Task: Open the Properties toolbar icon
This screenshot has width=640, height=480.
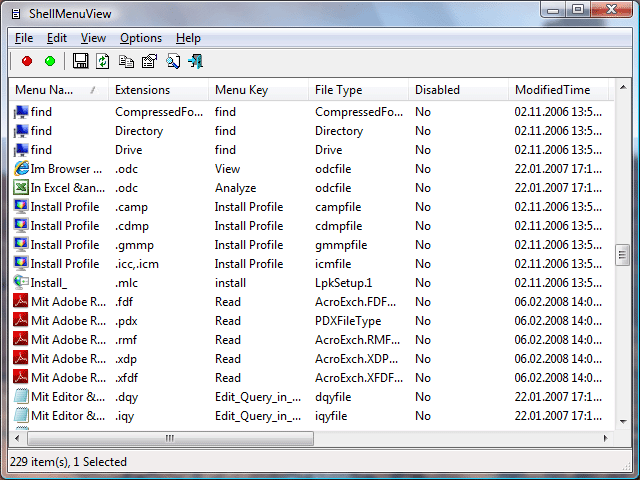Action: 149,61
